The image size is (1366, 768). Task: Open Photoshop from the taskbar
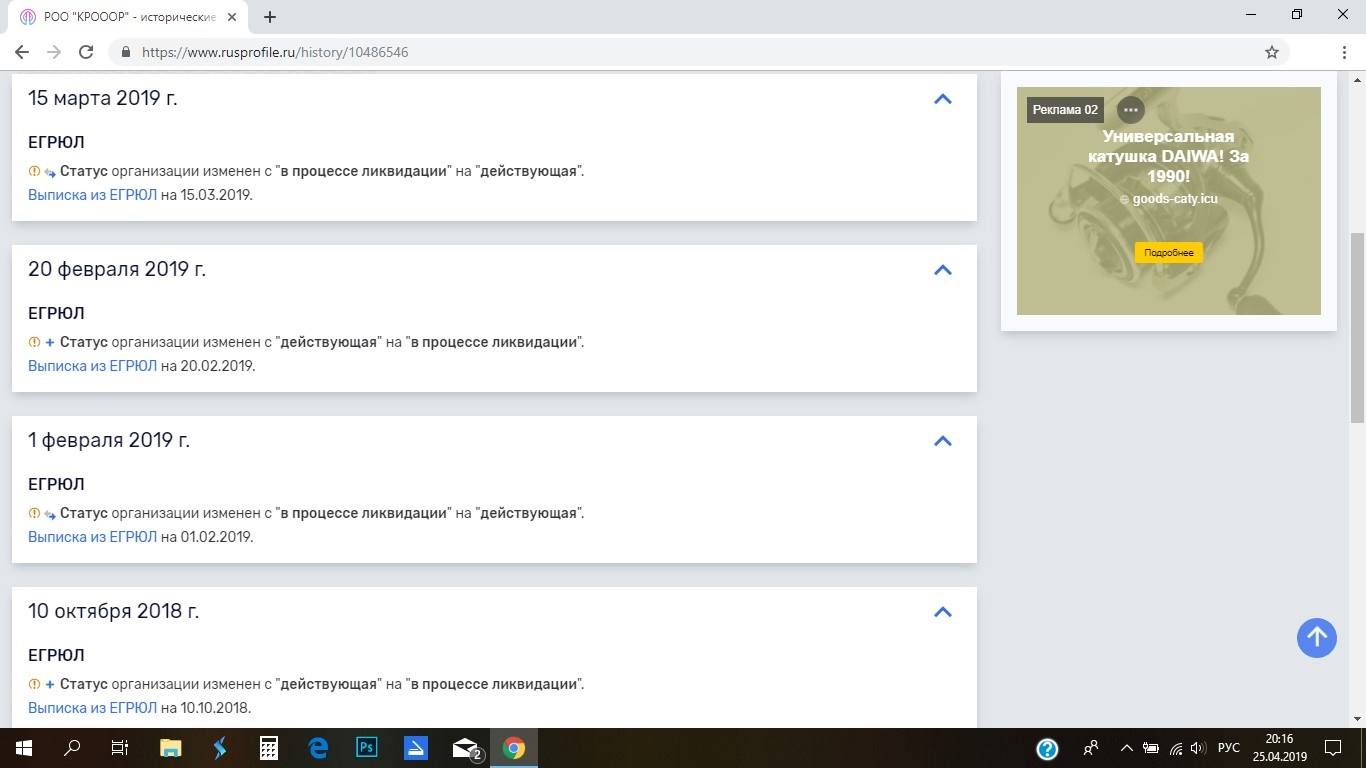tap(367, 748)
